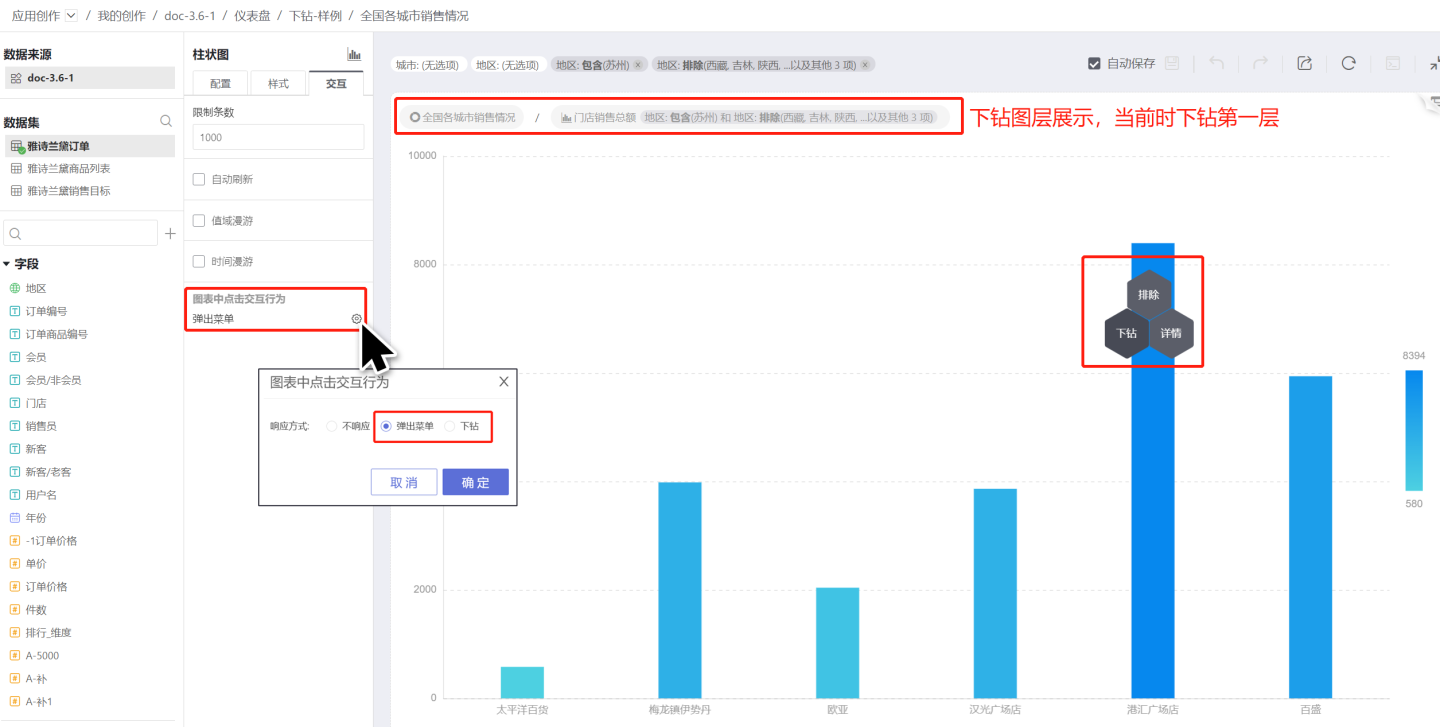This screenshot has width=1440, height=727.
Task: Go to 我的创作 in breadcrumb
Action: [121, 16]
